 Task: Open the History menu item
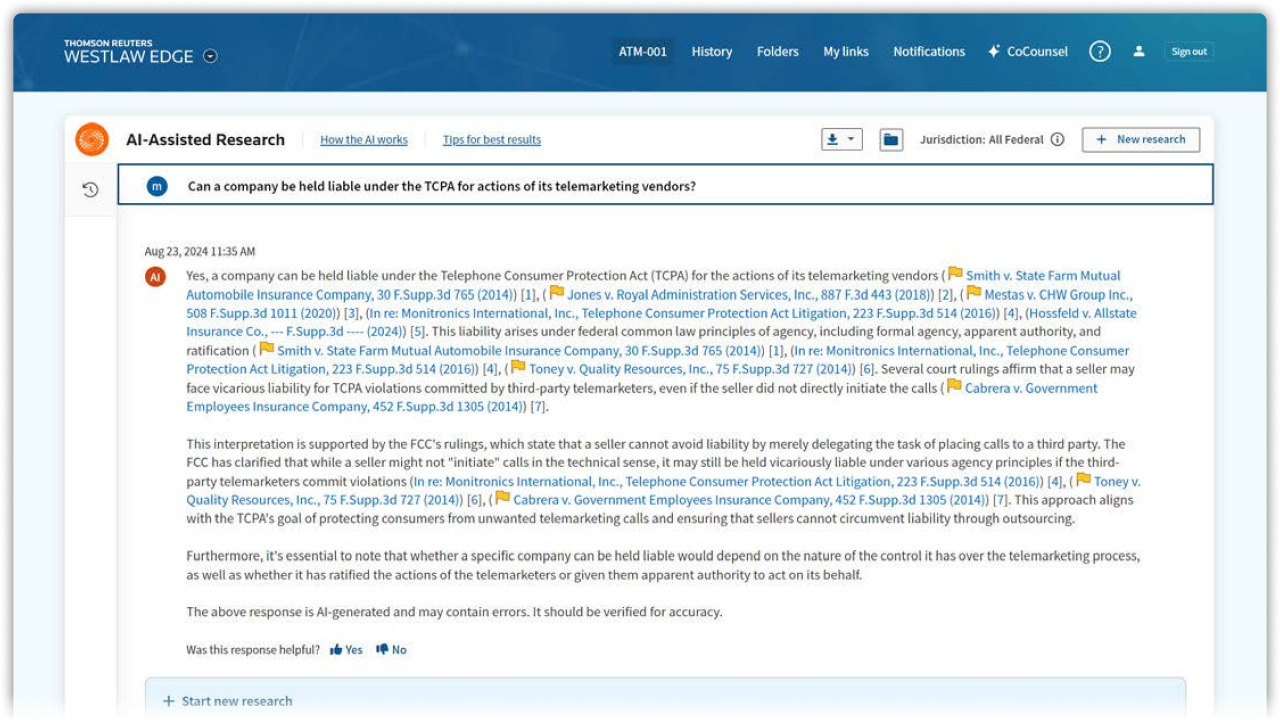click(x=711, y=52)
